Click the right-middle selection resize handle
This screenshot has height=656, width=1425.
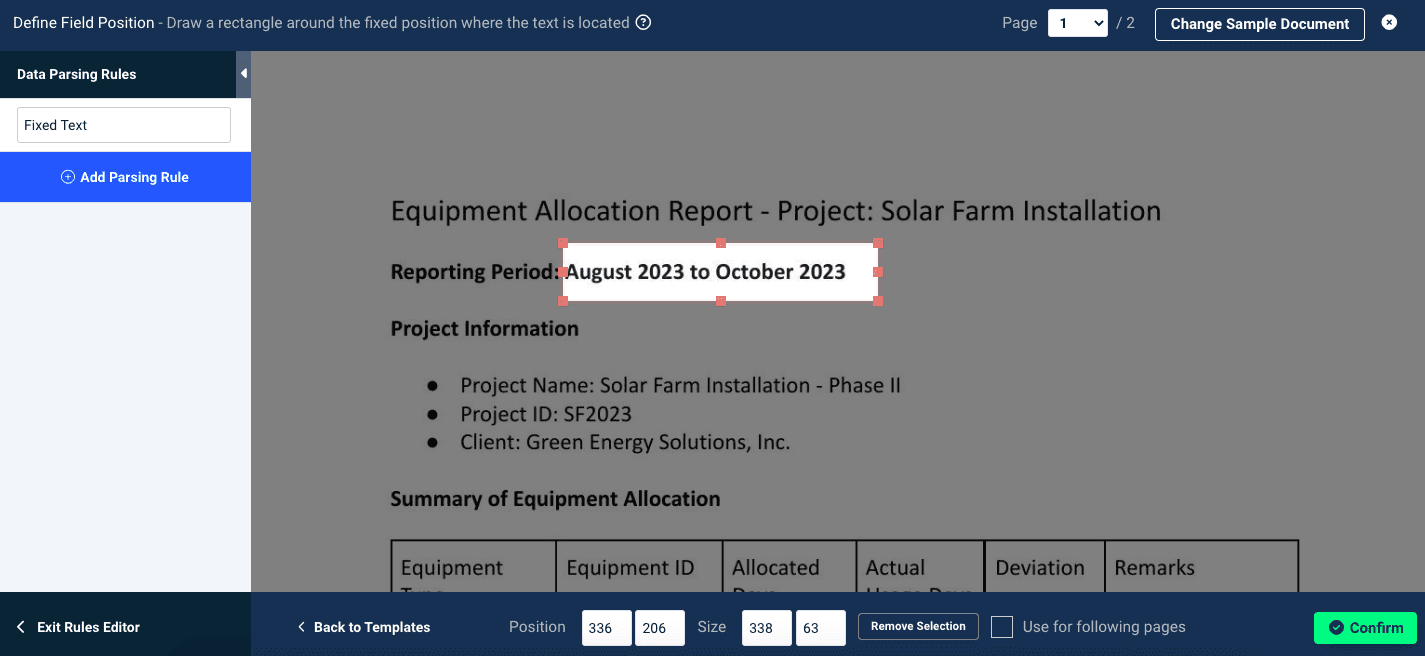click(x=878, y=272)
